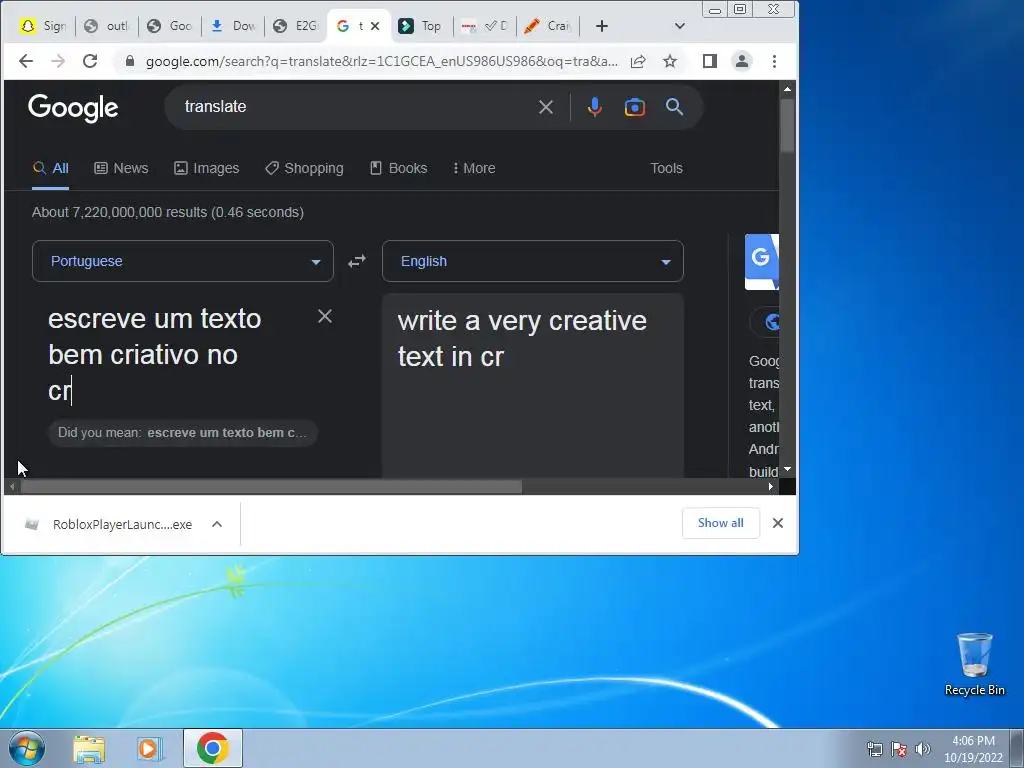Select the All results tab
The width and height of the screenshot is (1024, 768).
pyautogui.click(x=51, y=168)
